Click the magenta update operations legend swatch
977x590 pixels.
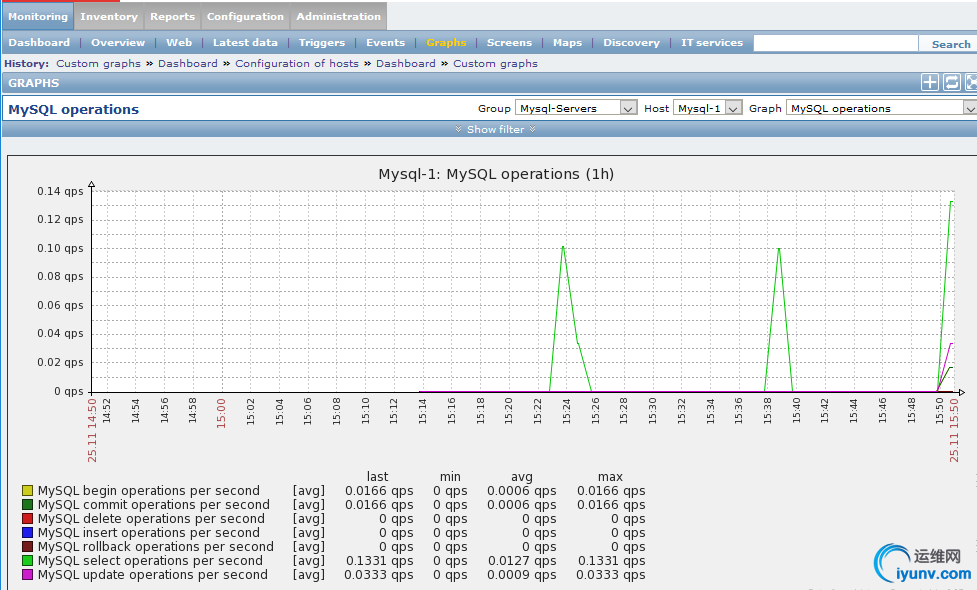click(x=28, y=575)
